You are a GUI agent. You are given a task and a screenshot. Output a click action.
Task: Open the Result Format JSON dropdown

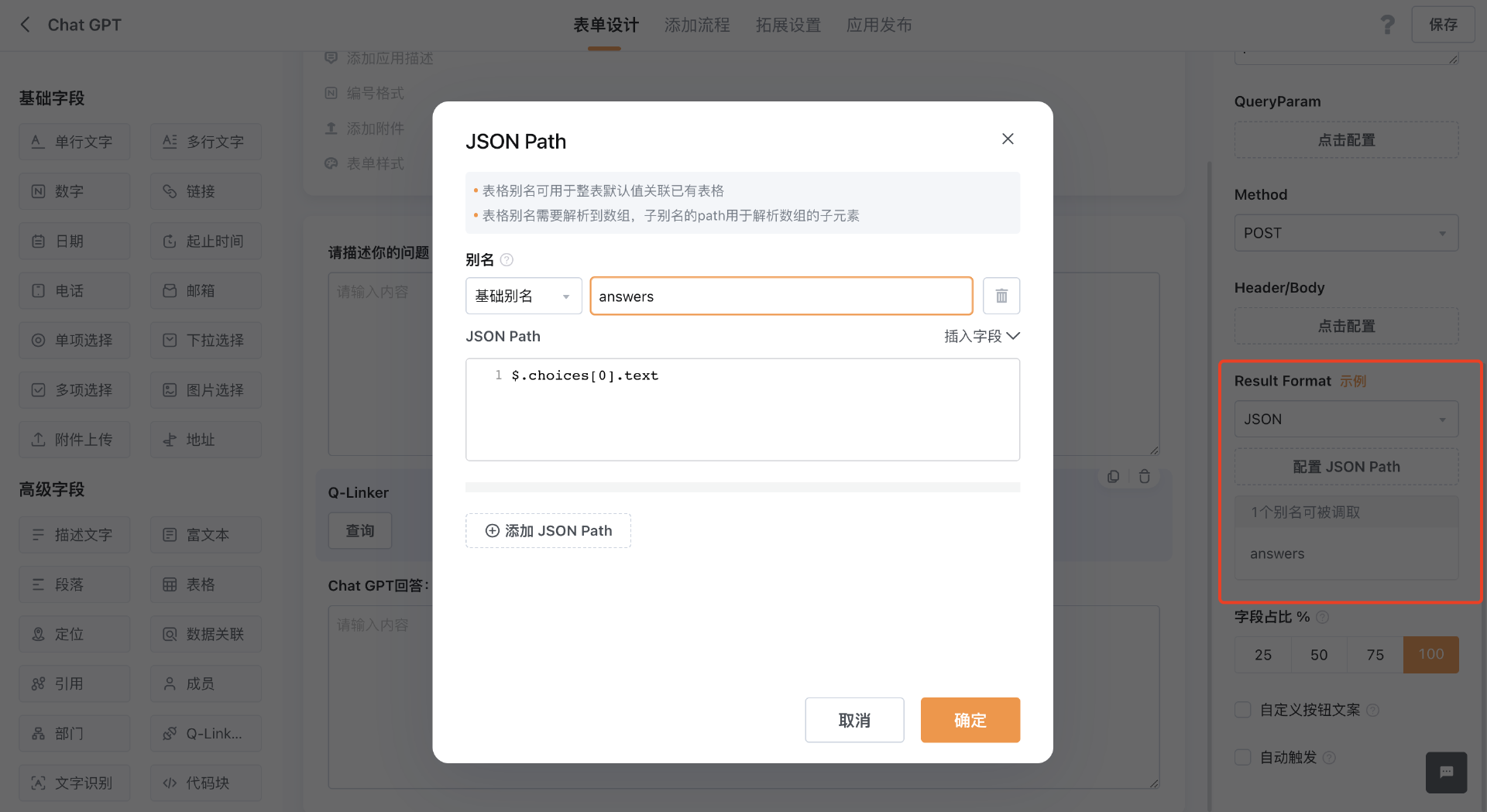[x=1345, y=419]
